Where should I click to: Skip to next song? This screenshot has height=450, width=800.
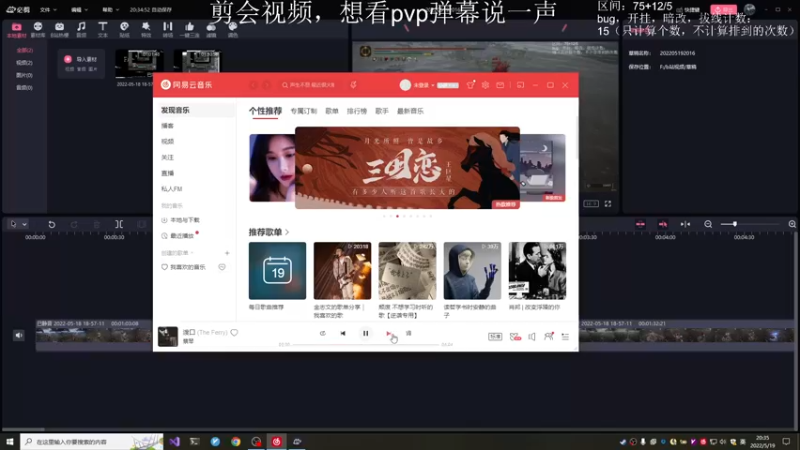coord(389,333)
